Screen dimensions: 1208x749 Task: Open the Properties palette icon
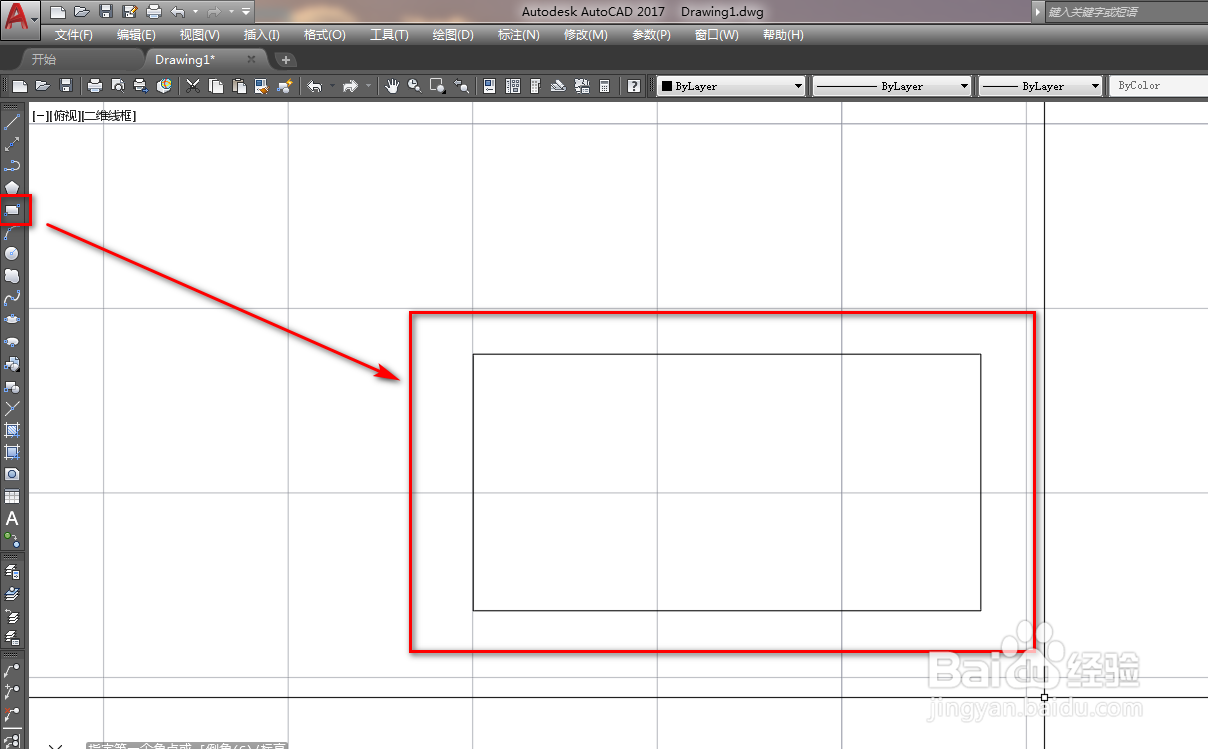[x=490, y=86]
